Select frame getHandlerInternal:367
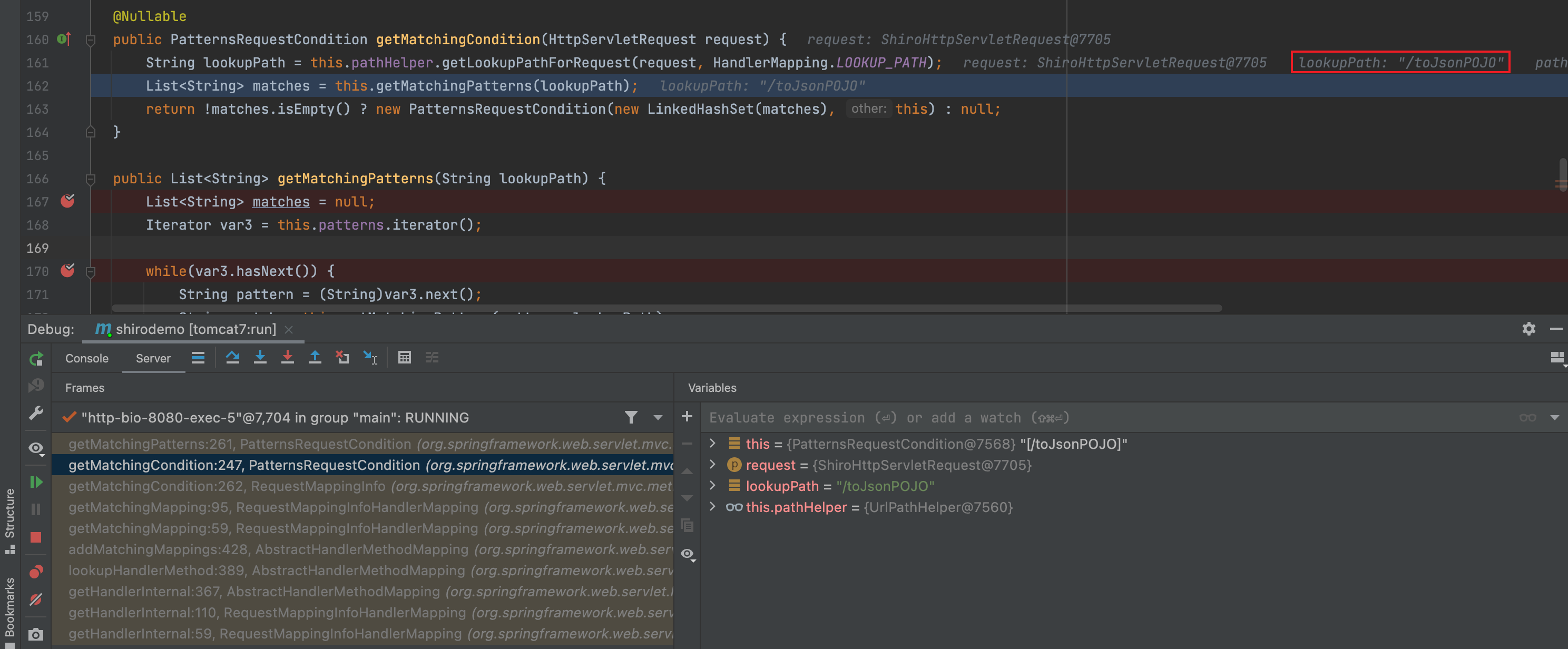 coord(363,591)
